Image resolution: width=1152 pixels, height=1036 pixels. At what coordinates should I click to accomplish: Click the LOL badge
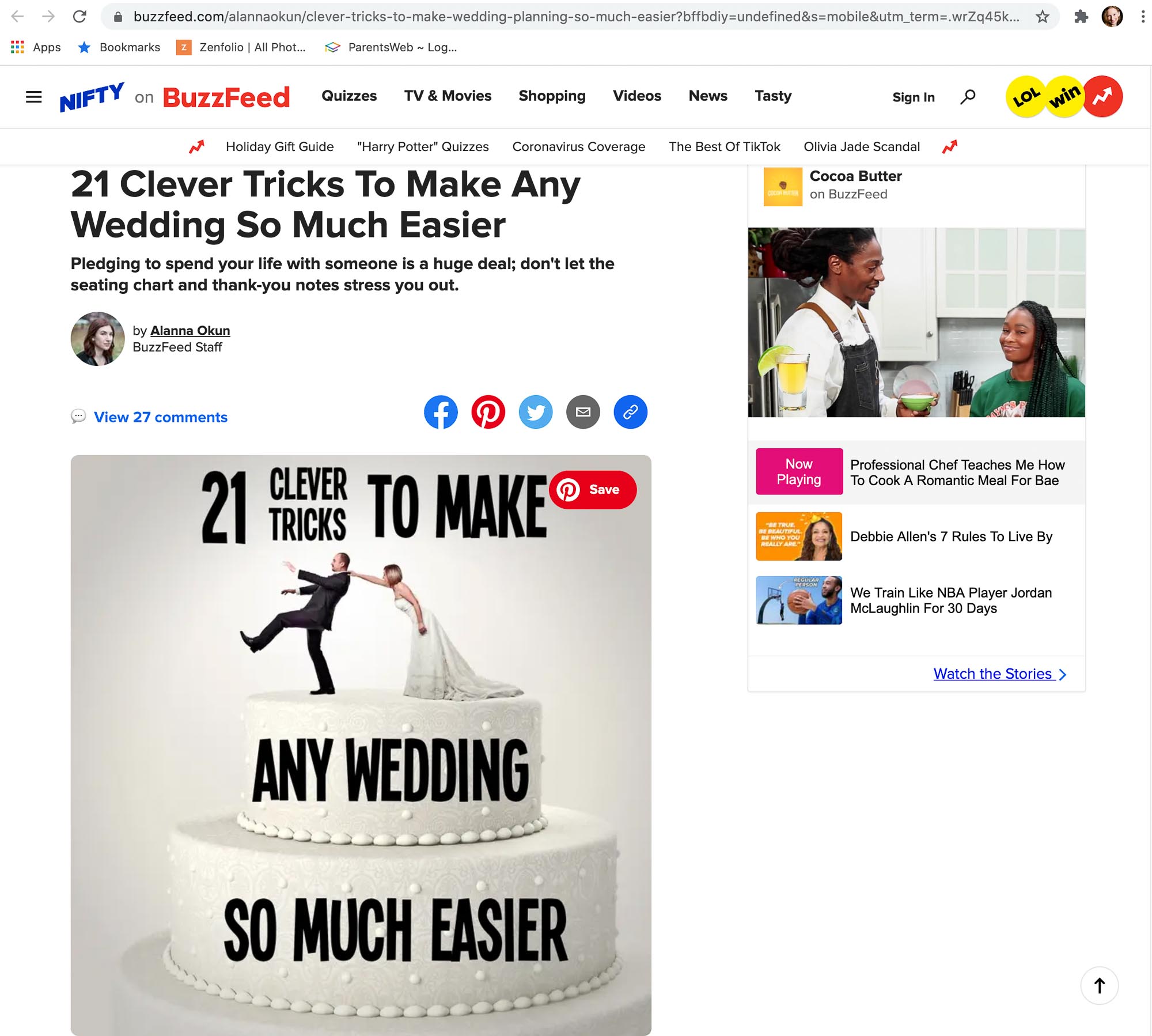click(x=1026, y=97)
